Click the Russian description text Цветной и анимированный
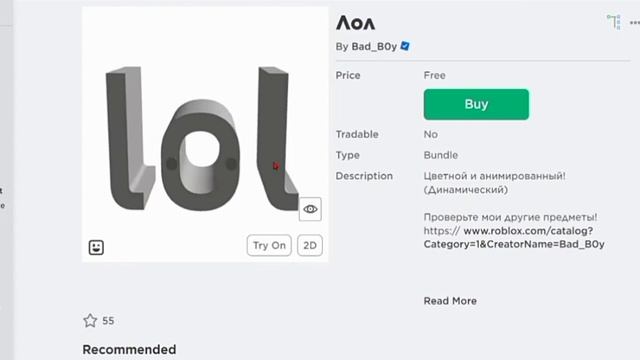 point(495,176)
